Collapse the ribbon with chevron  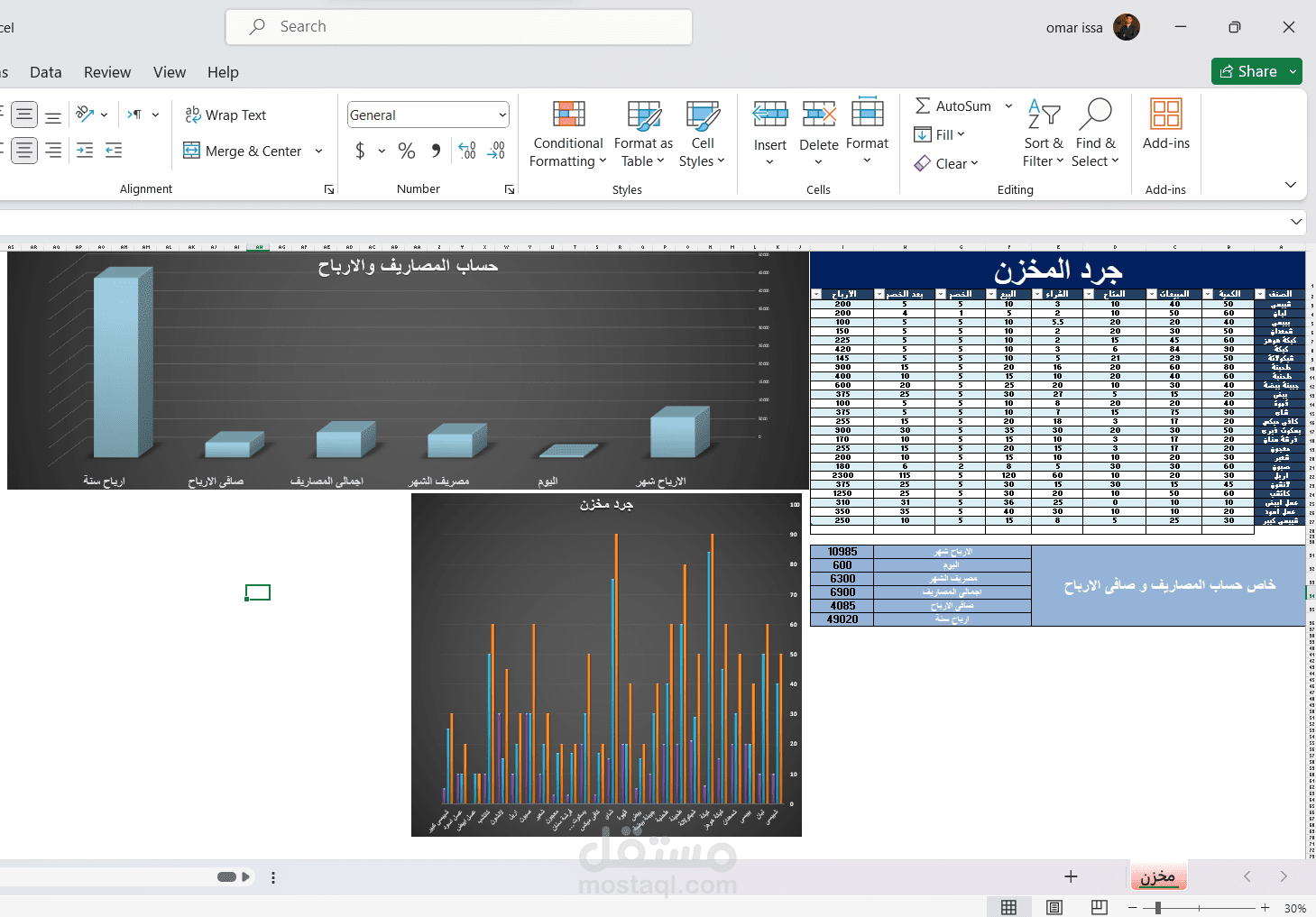1291,185
